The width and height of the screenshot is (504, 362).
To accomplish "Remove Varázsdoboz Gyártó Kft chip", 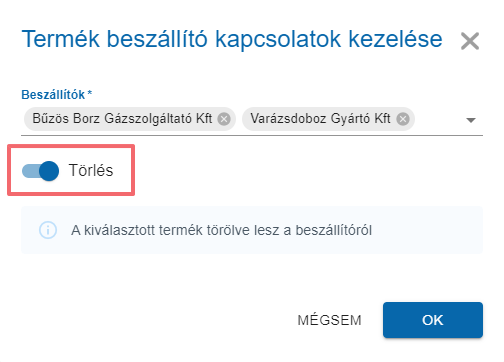I will pos(403,119).
